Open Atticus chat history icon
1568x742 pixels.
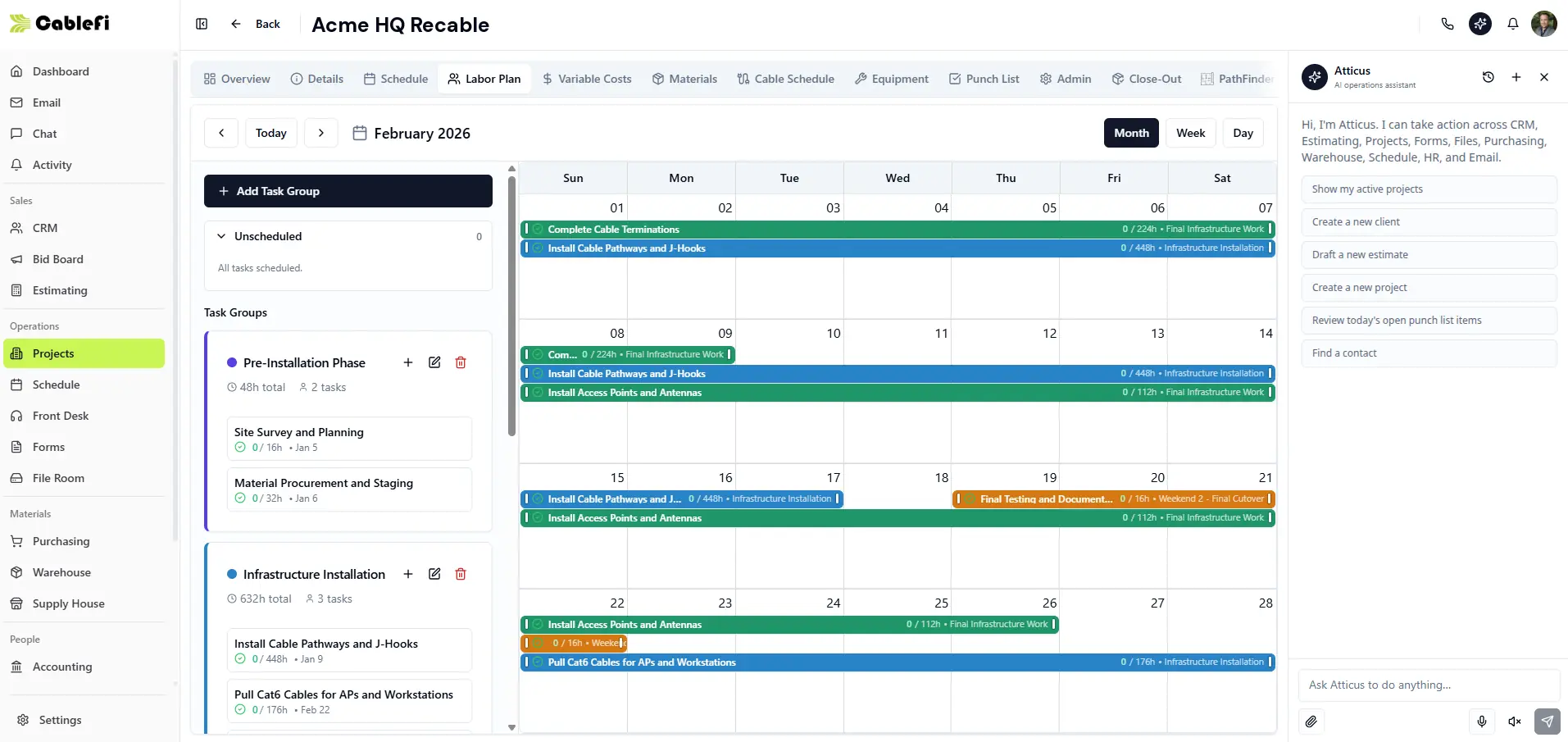[1488, 77]
